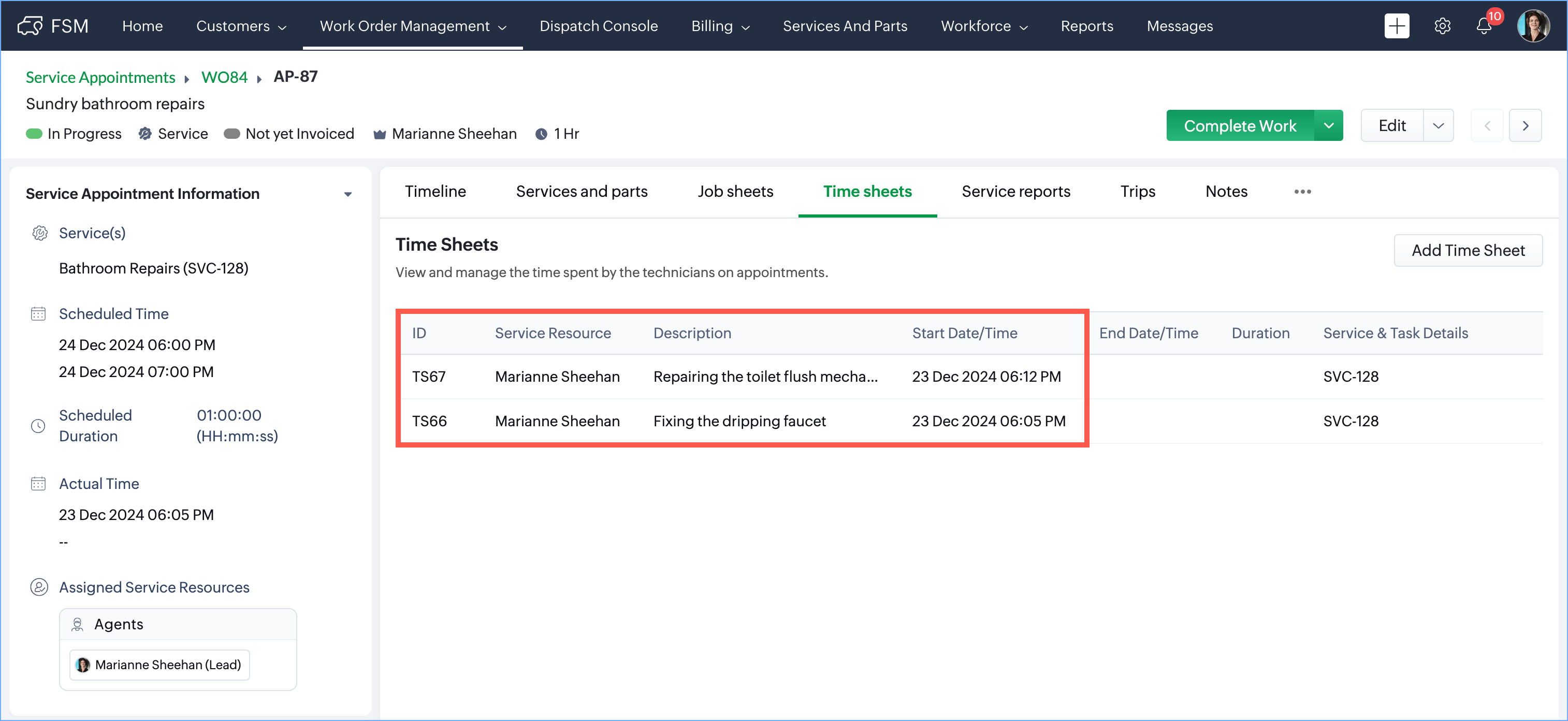Switch to the Job sheets tab
The height and width of the screenshot is (721, 1568).
[x=735, y=191]
